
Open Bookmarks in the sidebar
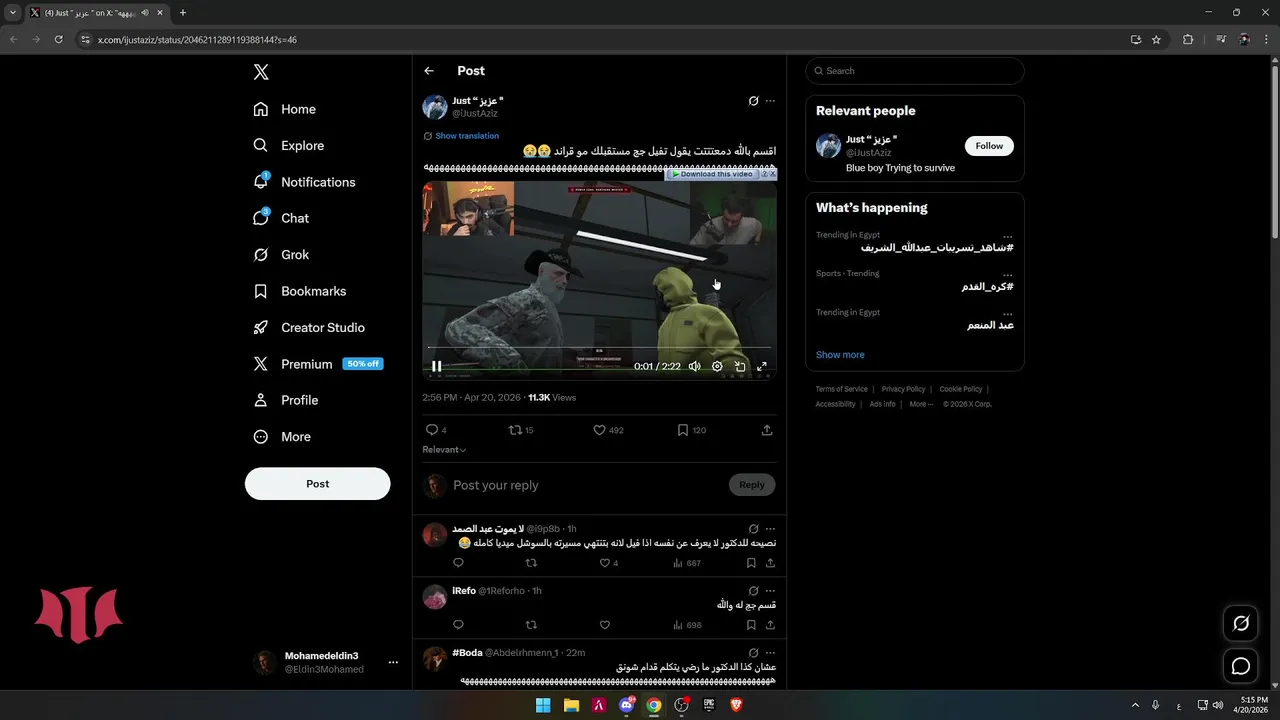click(300, 291)
